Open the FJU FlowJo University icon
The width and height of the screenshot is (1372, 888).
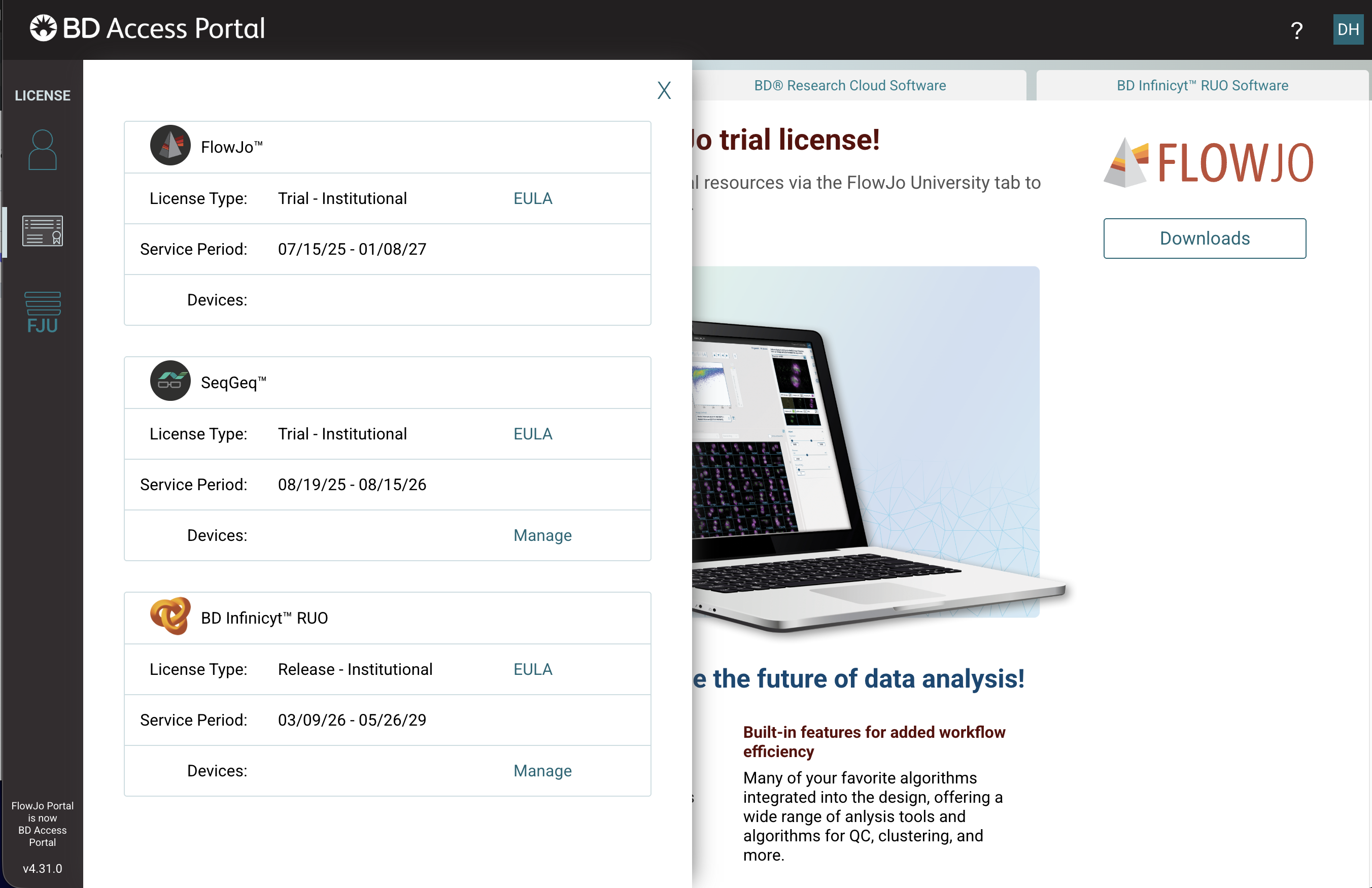[x=42, y=312]
